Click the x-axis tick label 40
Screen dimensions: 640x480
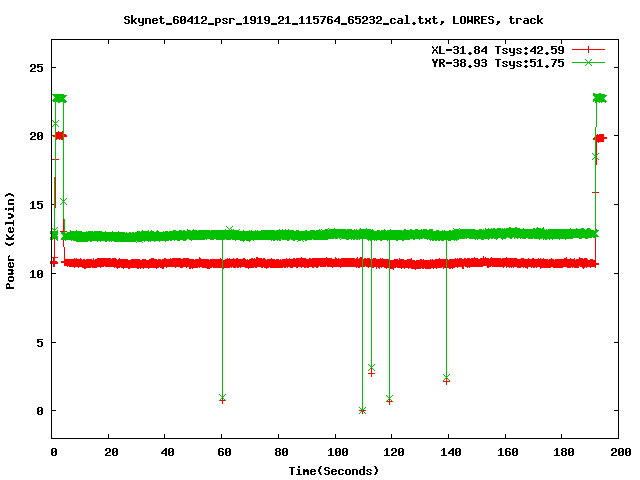[167, 452]
